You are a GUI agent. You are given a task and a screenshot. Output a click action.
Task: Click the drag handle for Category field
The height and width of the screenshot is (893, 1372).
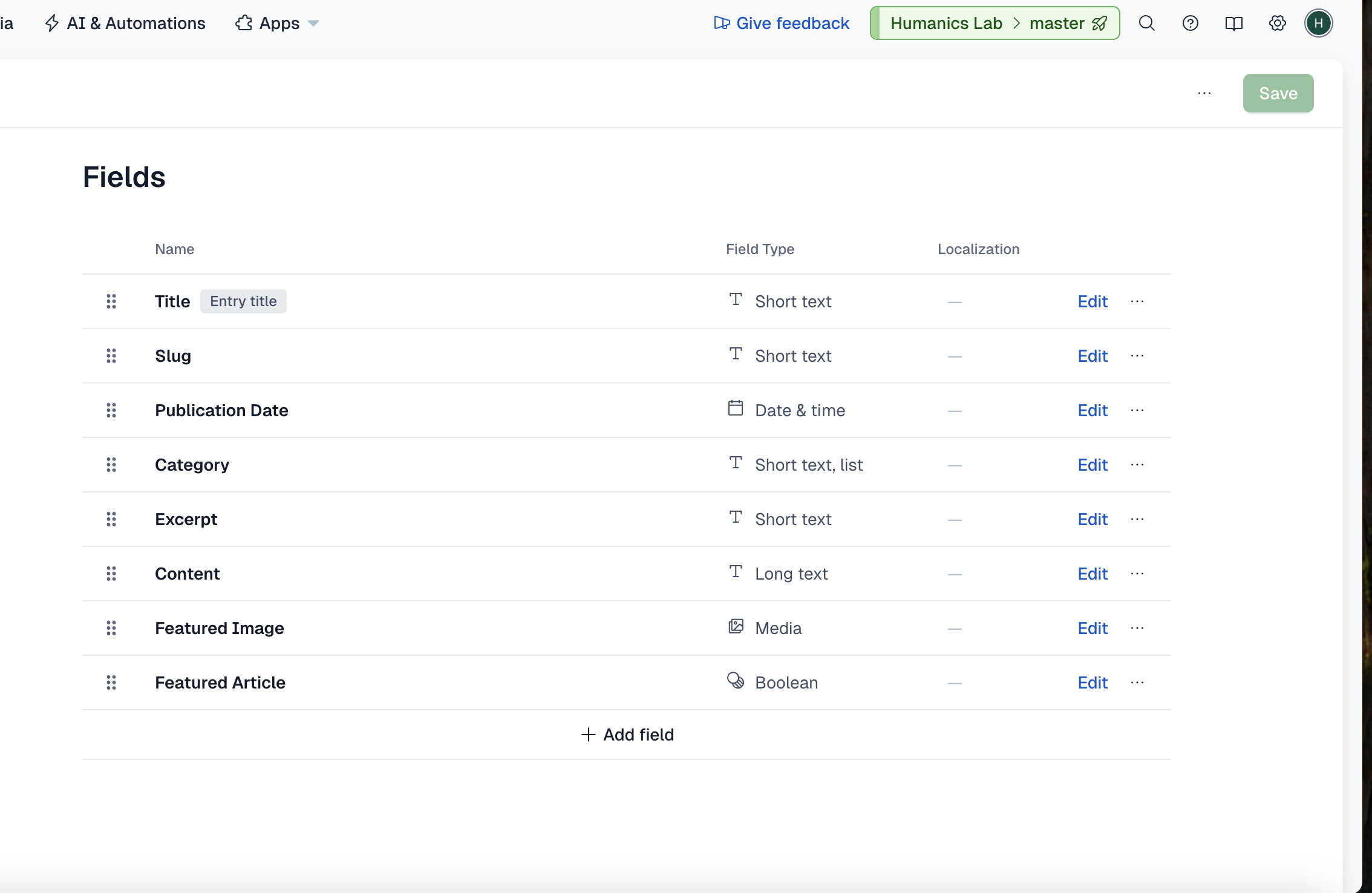point(111,465)
